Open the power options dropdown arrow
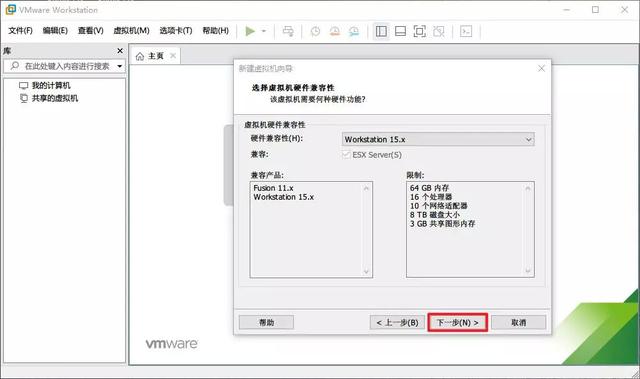Image resolution: width=640 pixels, height=379 pixels. coord(264,31)
